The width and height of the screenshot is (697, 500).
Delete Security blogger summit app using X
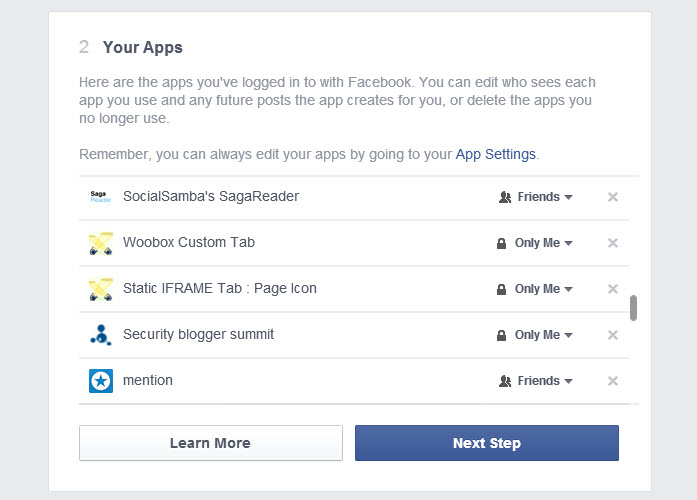[x=613, y=335]
